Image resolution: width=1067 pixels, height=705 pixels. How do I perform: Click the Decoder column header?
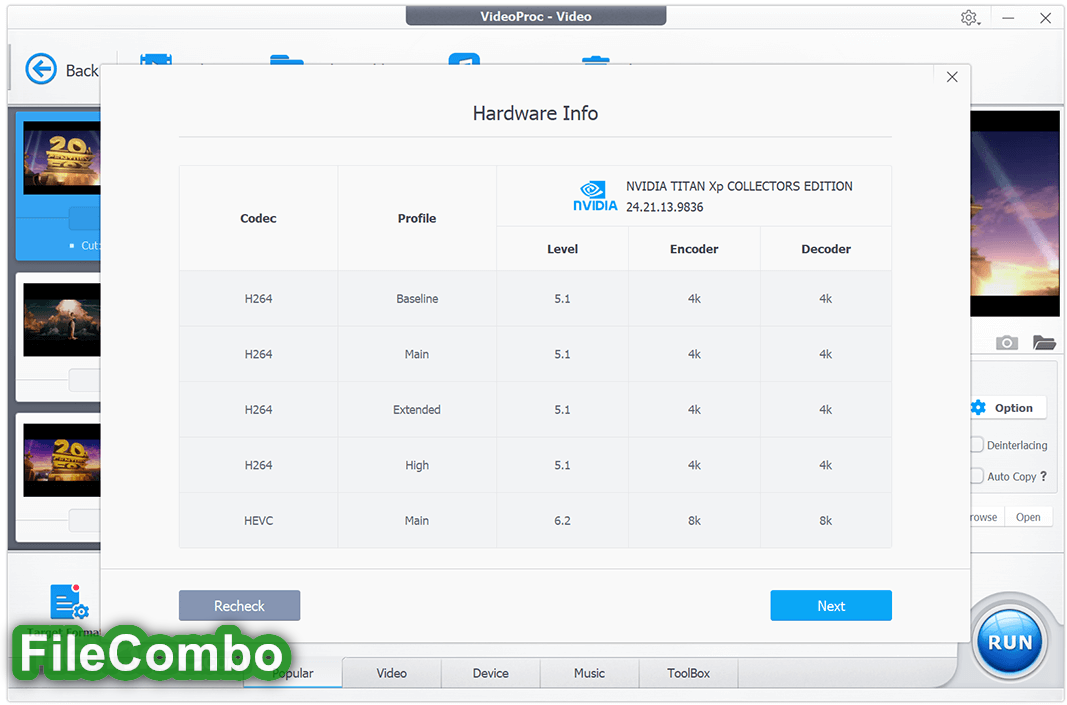[826, 249]
